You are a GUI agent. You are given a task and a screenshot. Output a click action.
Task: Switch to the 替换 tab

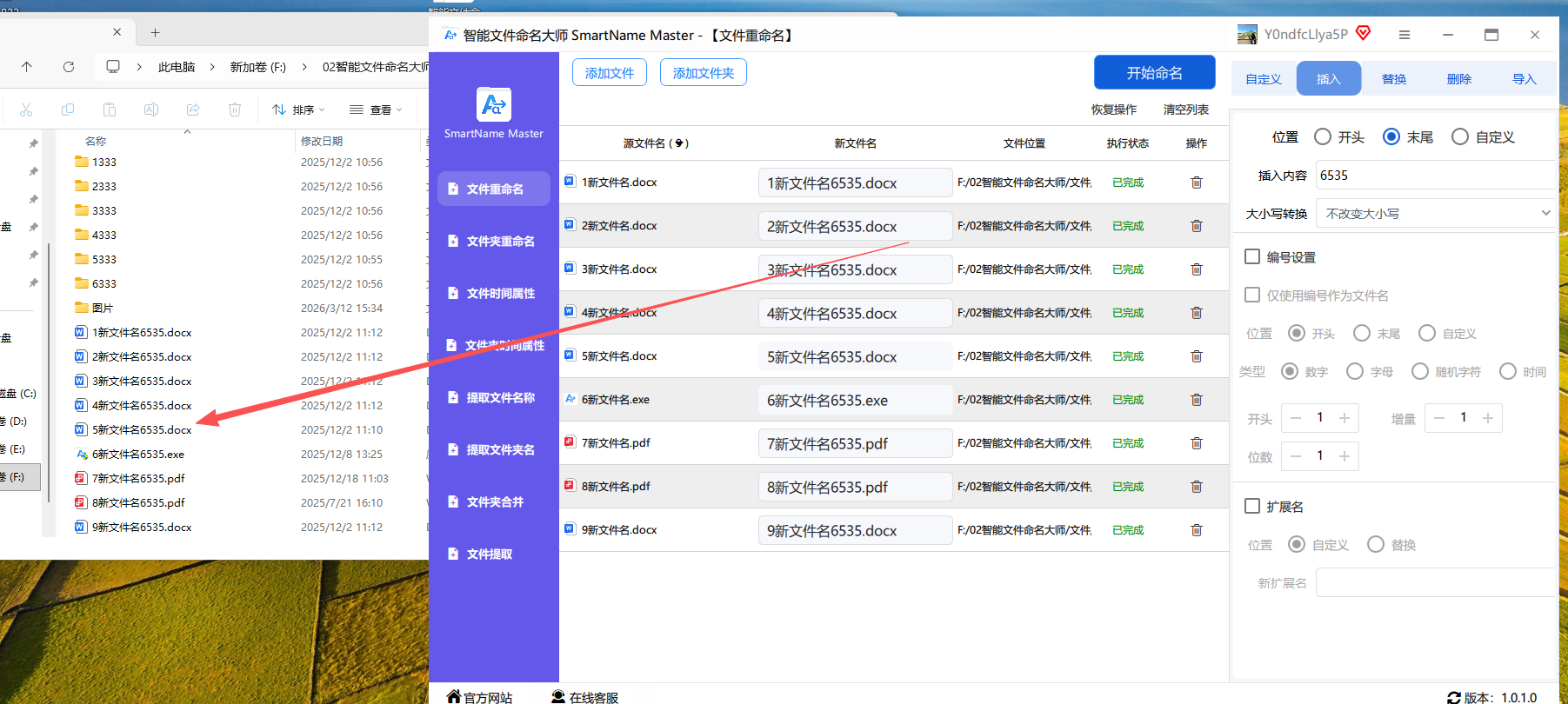[1394, 79]
